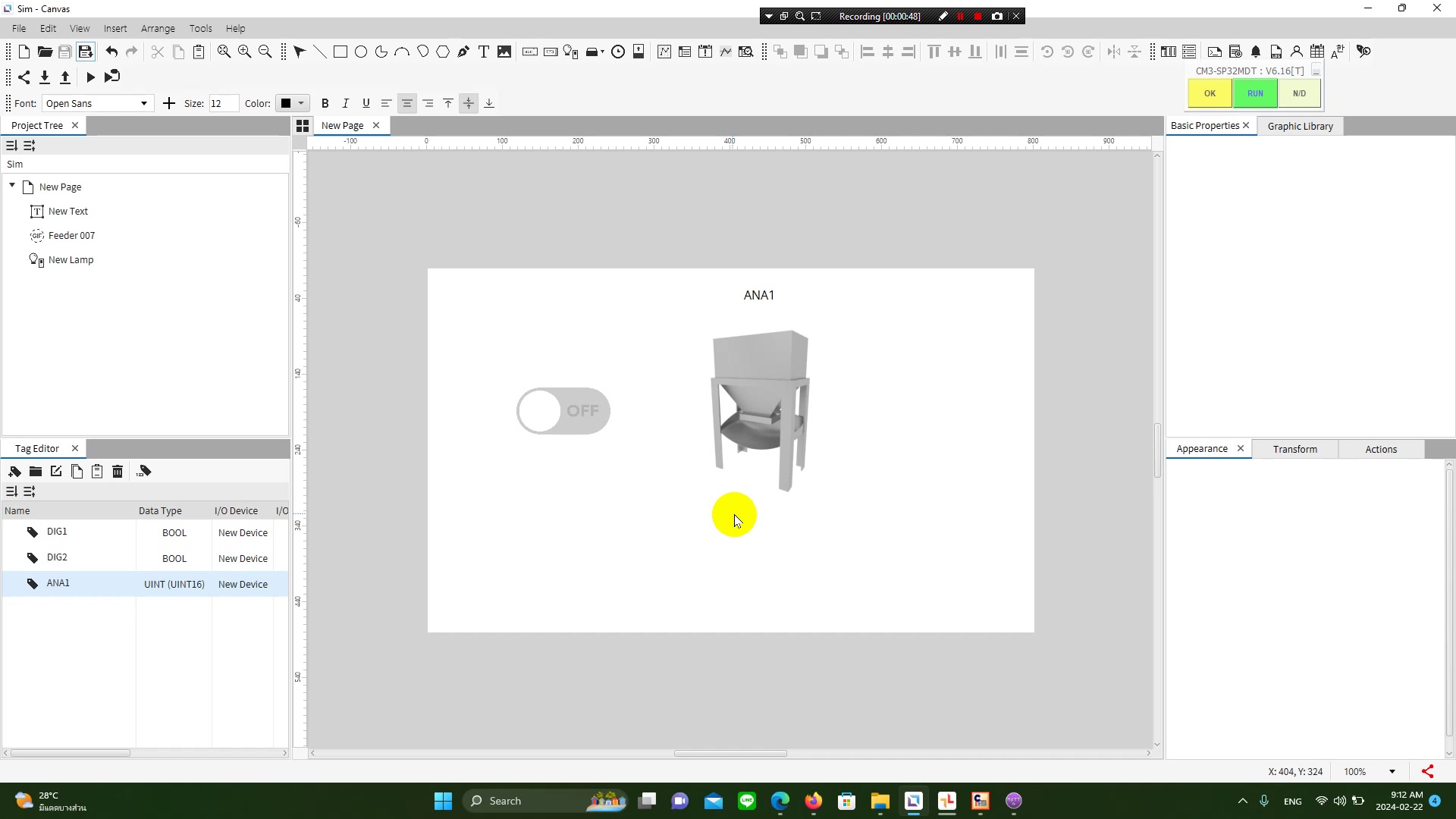
Task: Align text vertically to middle
Action: pos(469,103)
